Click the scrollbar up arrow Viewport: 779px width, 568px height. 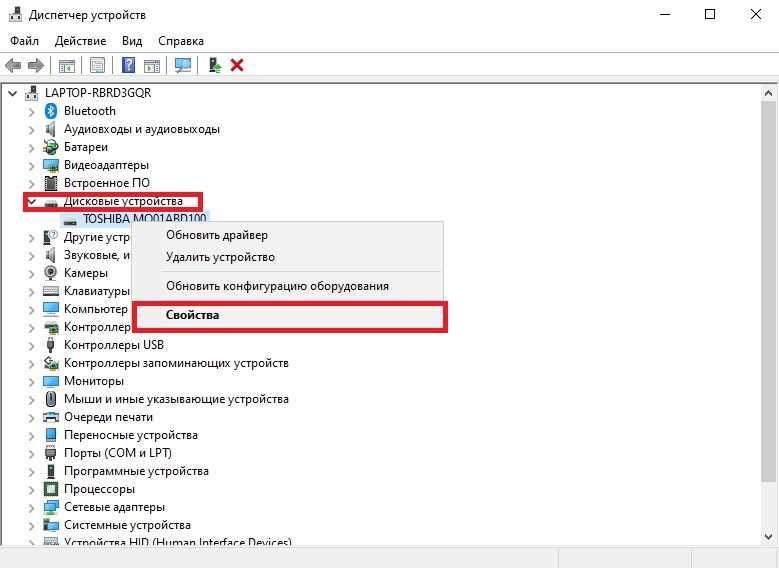point(768,93)
